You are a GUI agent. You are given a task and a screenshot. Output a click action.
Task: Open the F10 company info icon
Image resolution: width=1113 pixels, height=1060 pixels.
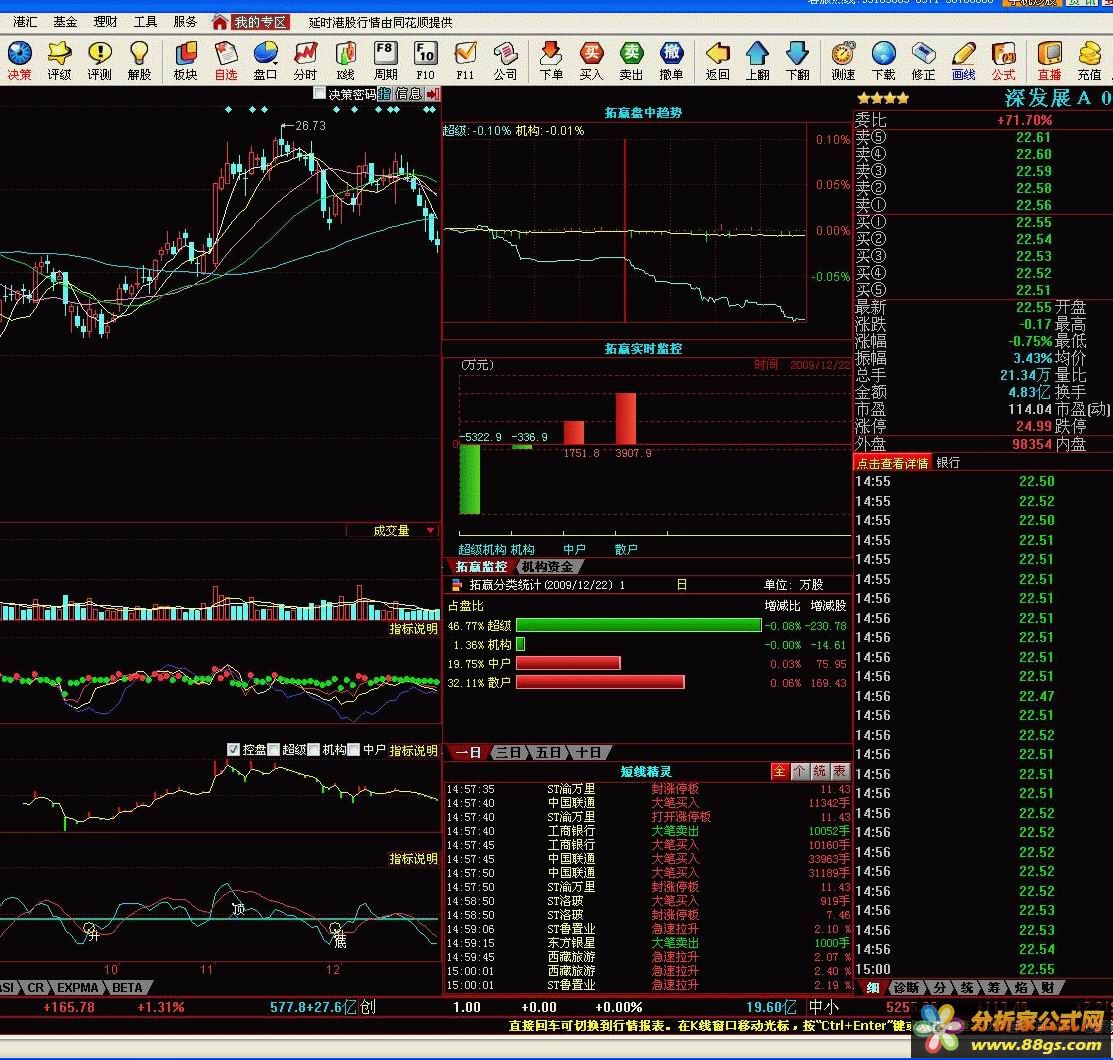tap(425, 60)
